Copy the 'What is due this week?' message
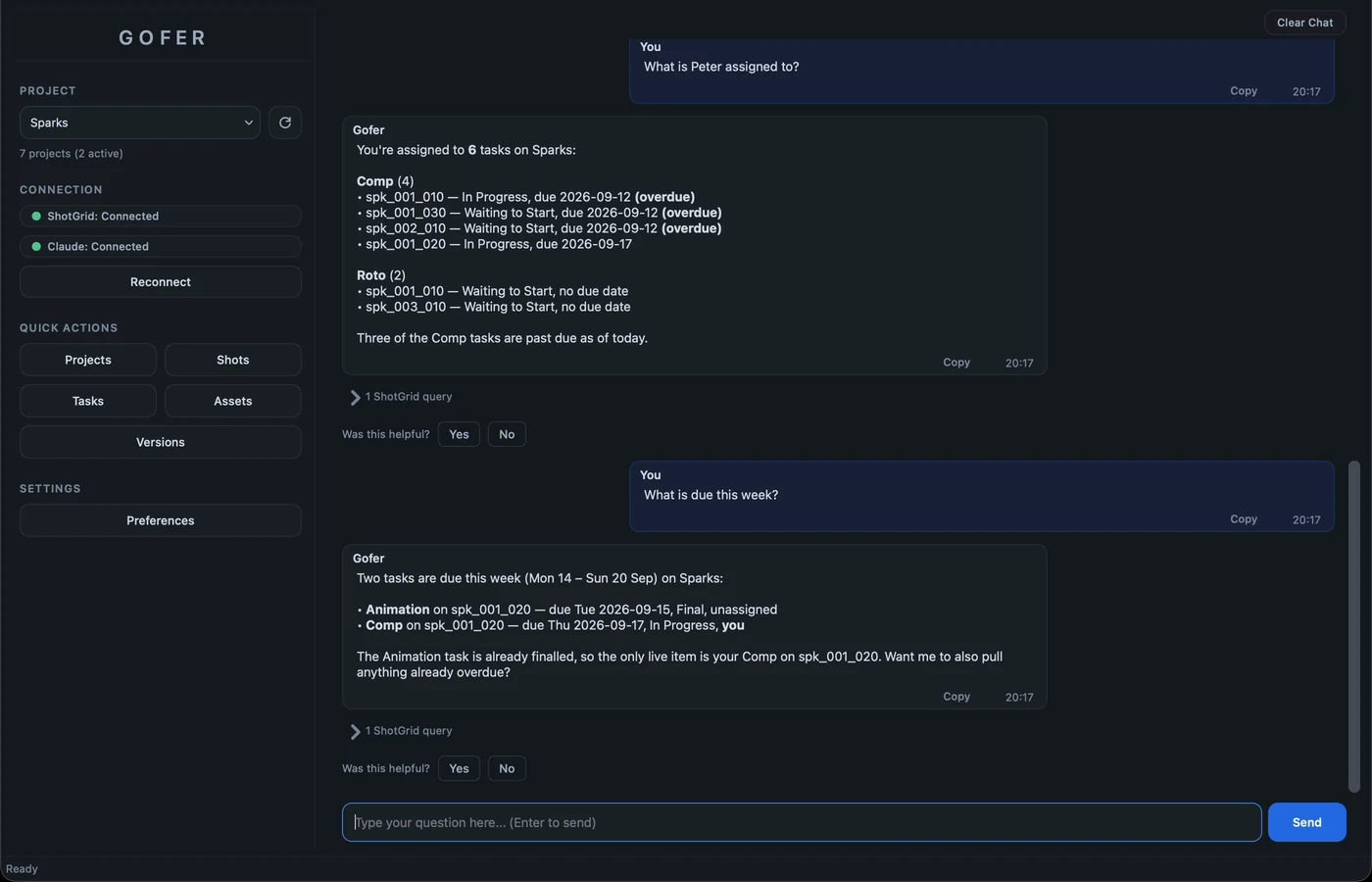 pos(1244,519)
